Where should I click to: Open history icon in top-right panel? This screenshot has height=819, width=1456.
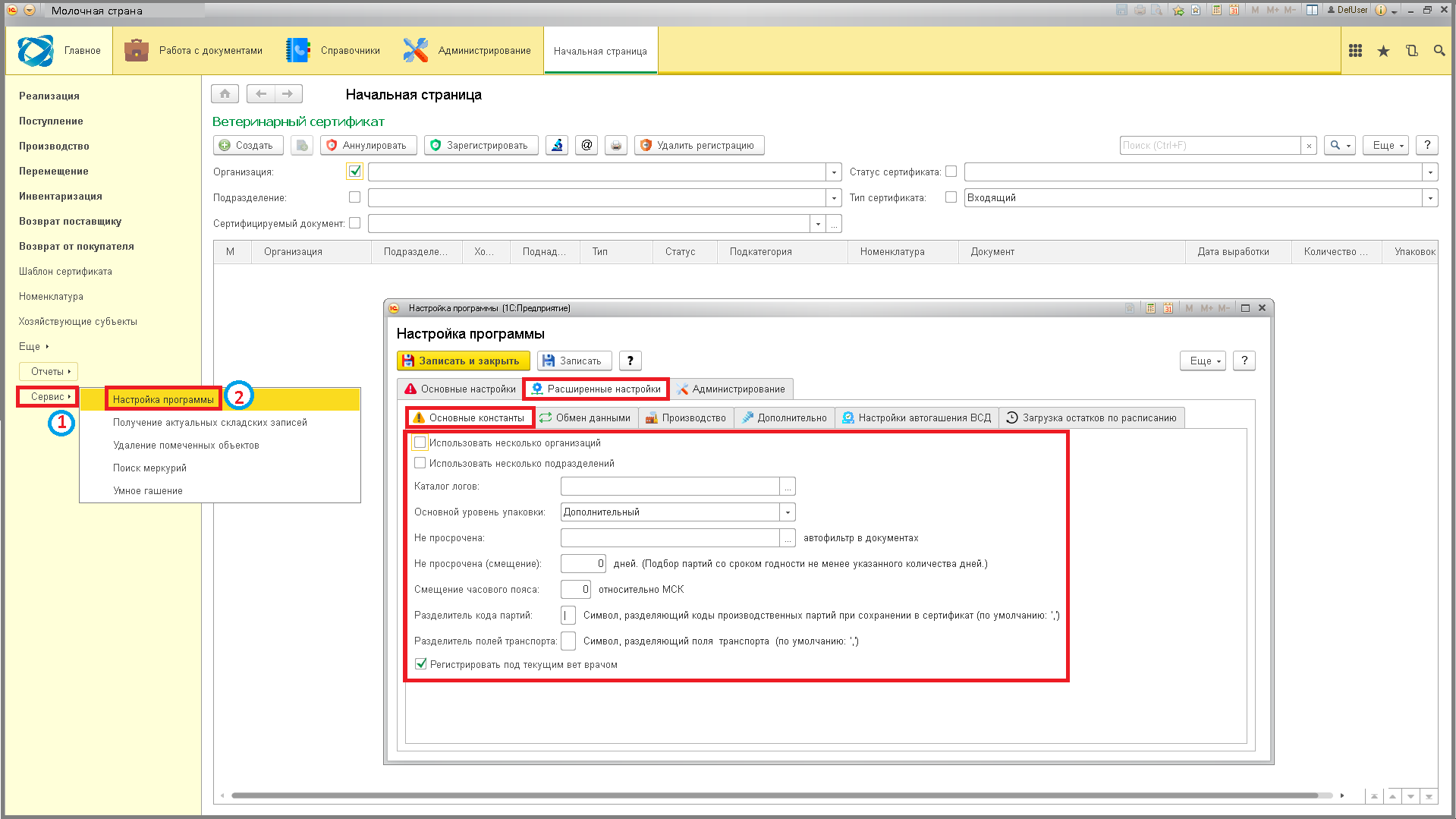coord(1411,51)
